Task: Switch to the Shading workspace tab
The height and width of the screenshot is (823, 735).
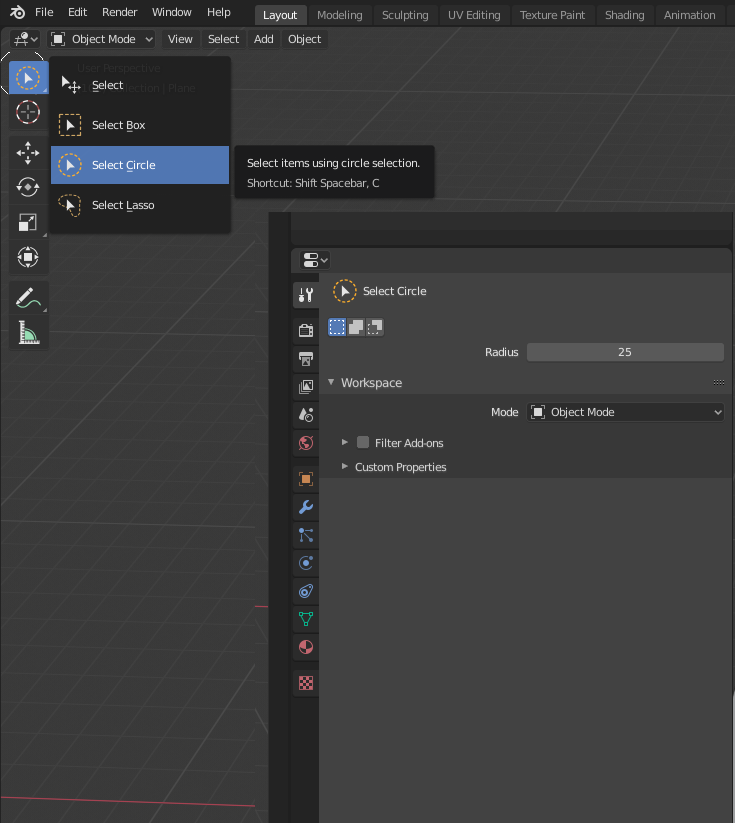Action: [625, 15]
